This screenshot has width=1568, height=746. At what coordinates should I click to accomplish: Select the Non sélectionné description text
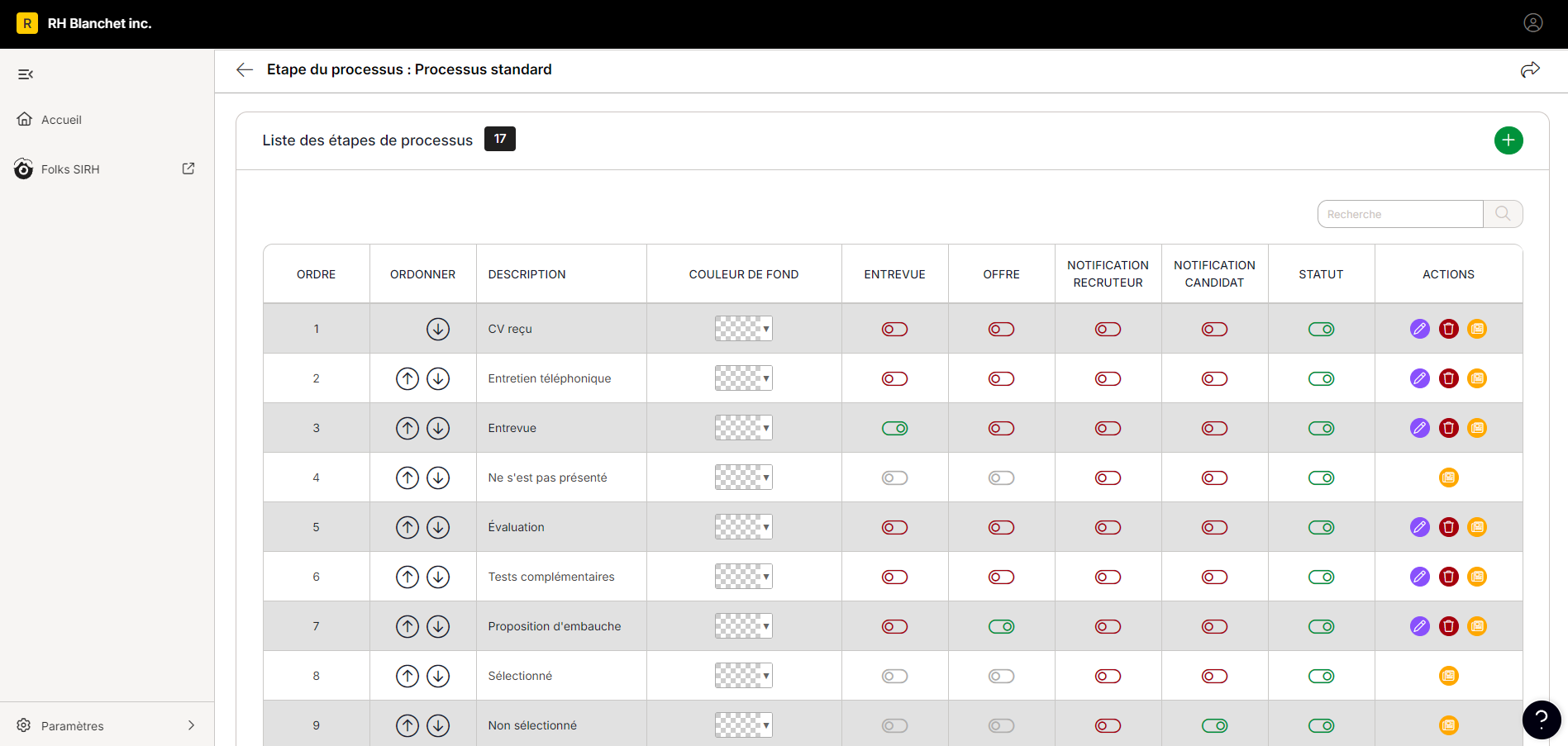click(x=532, y=725)
